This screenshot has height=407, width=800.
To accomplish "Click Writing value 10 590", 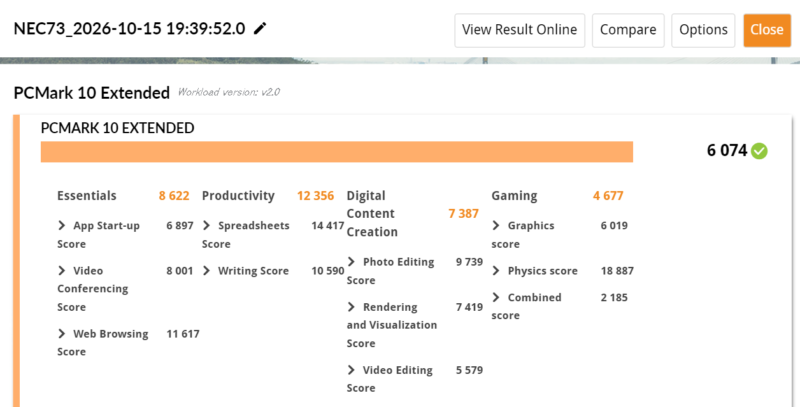I will 328,270.
